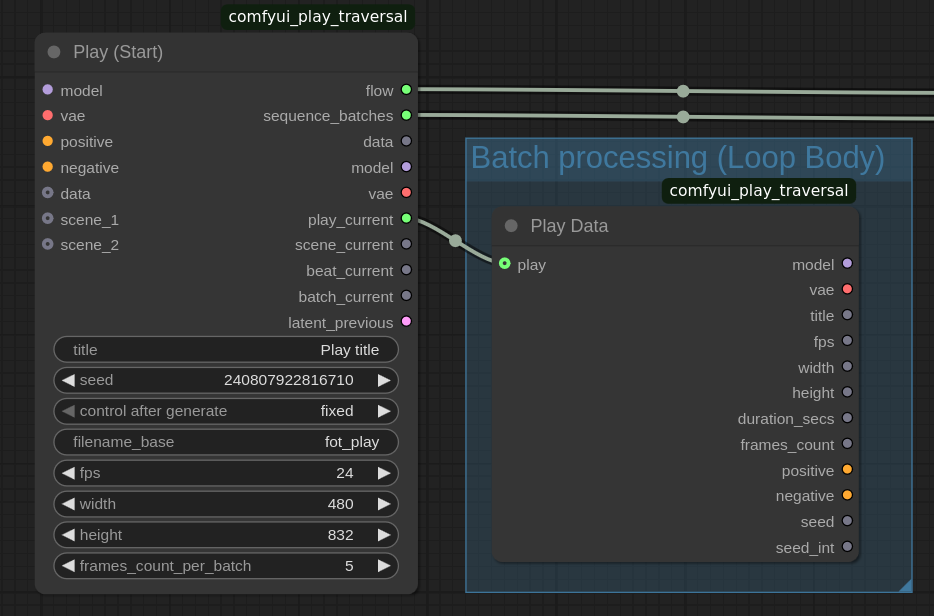The height and width of the screenshot is (616, 934).
Task: Click the scene_2 input socket
Action: coord(48,244)
